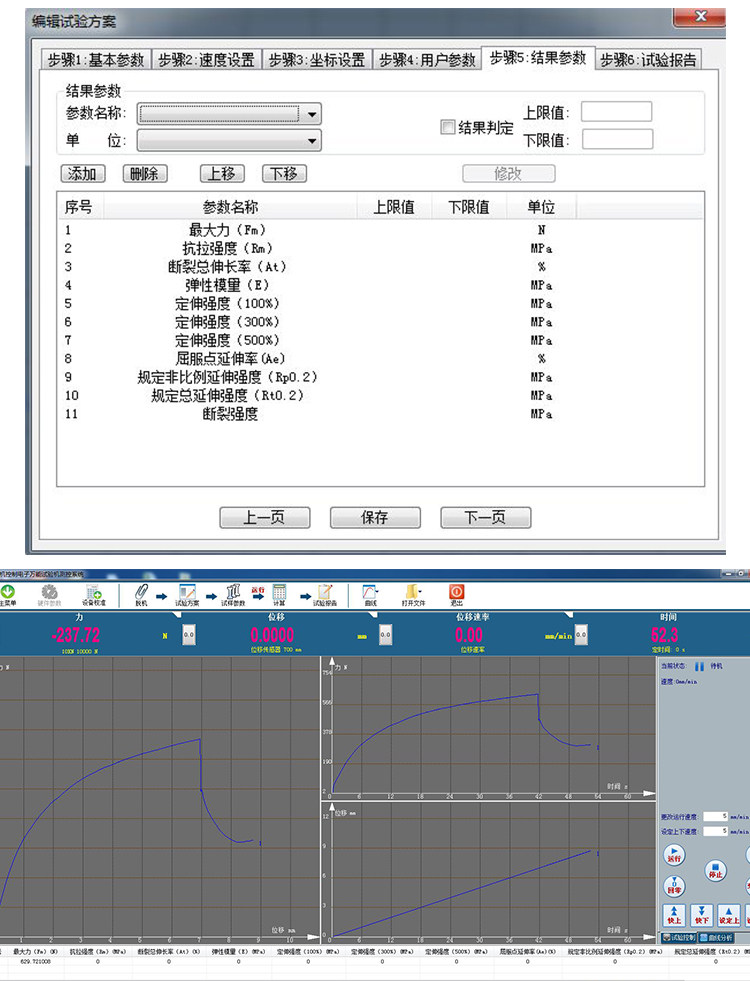Click the 设定上下速度 input field

click(x=716, y=831)
